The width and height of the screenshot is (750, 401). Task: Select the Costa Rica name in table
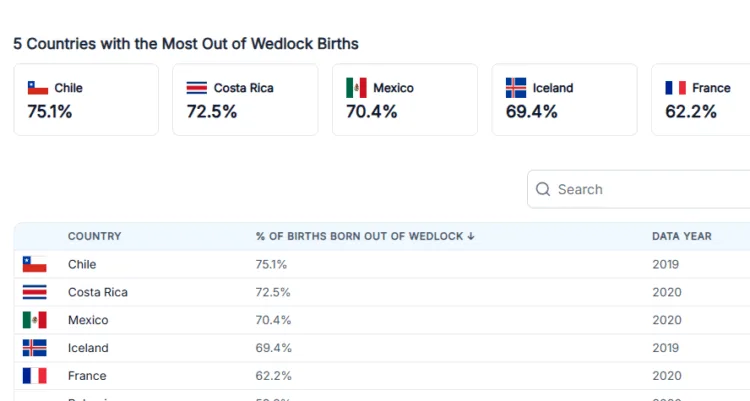coord(97,292)
